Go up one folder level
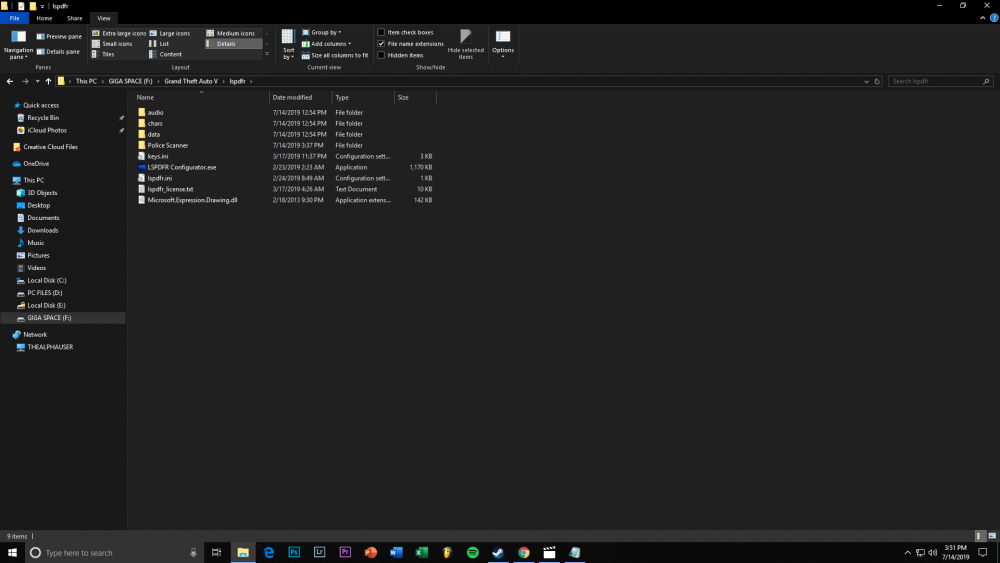Screen dimensions: 1000x563 (x=48, y=82)
